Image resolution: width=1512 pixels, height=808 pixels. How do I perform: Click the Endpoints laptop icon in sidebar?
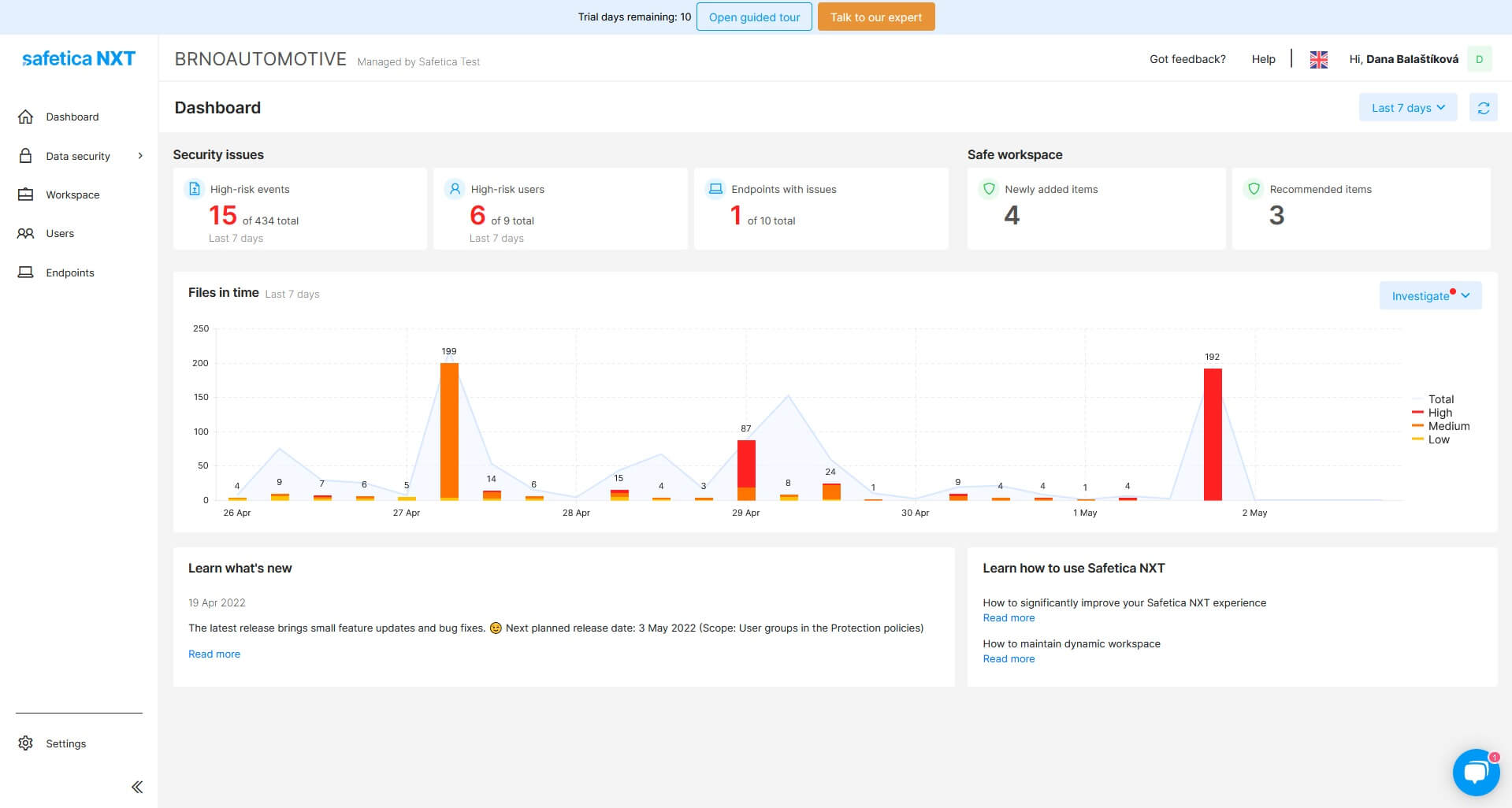[25, 272]
